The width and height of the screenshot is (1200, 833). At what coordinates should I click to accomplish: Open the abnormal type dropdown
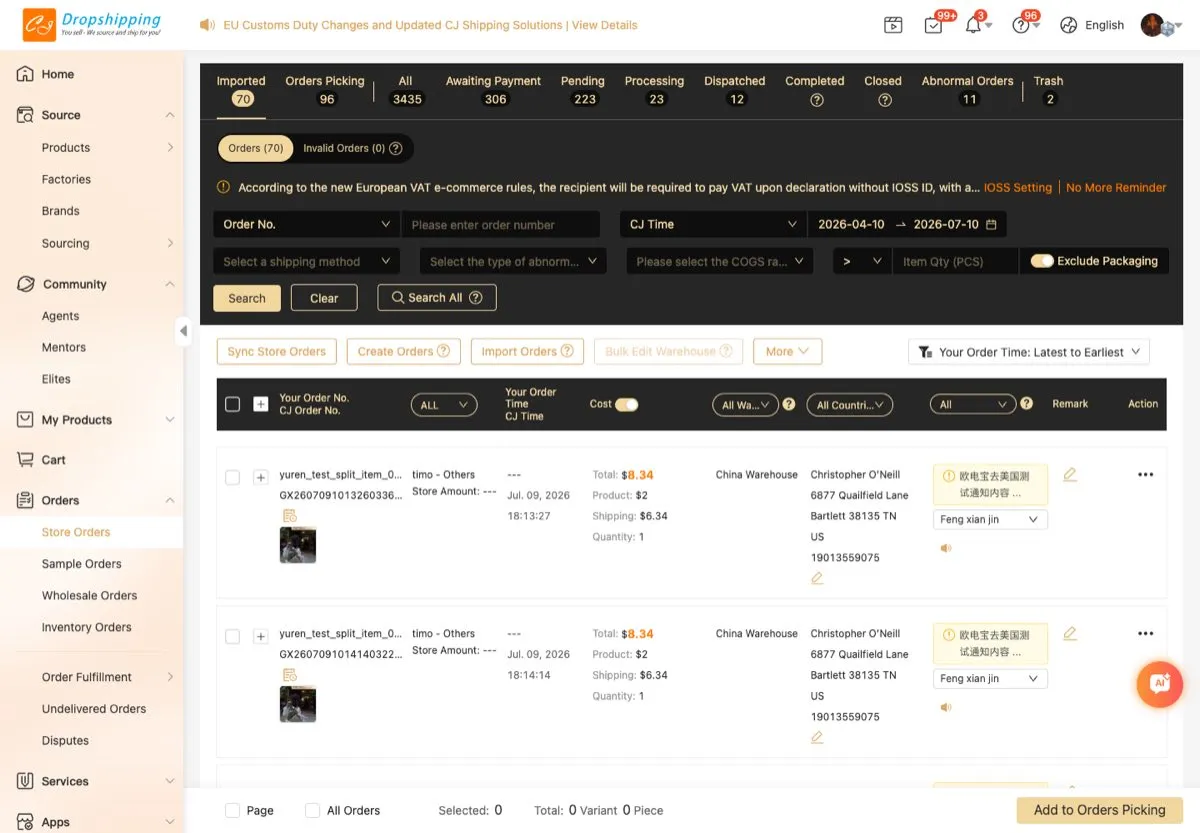(513, 261)
